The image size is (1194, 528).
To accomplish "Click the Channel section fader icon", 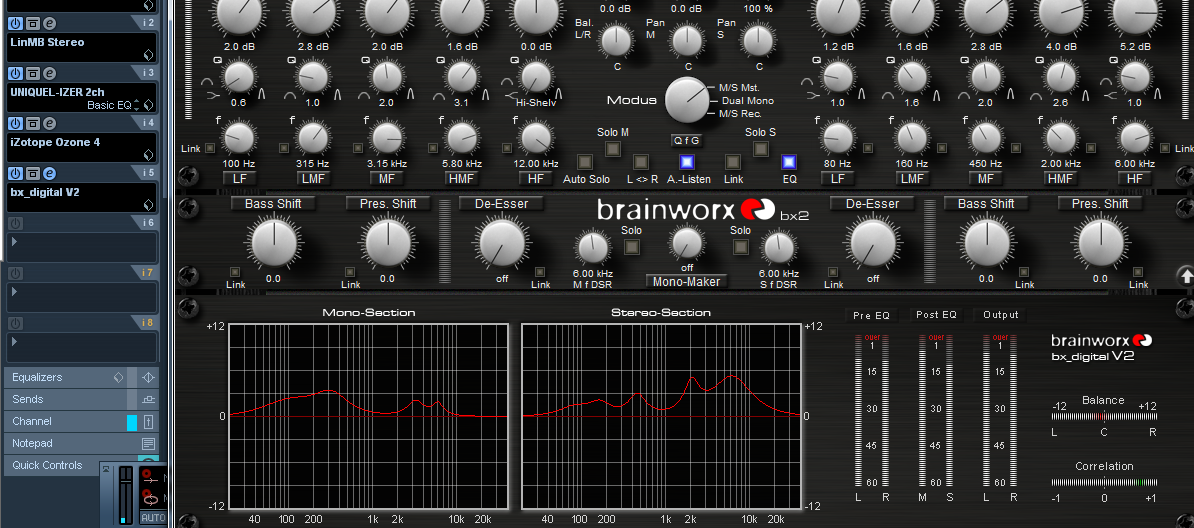I will (149, 421).
